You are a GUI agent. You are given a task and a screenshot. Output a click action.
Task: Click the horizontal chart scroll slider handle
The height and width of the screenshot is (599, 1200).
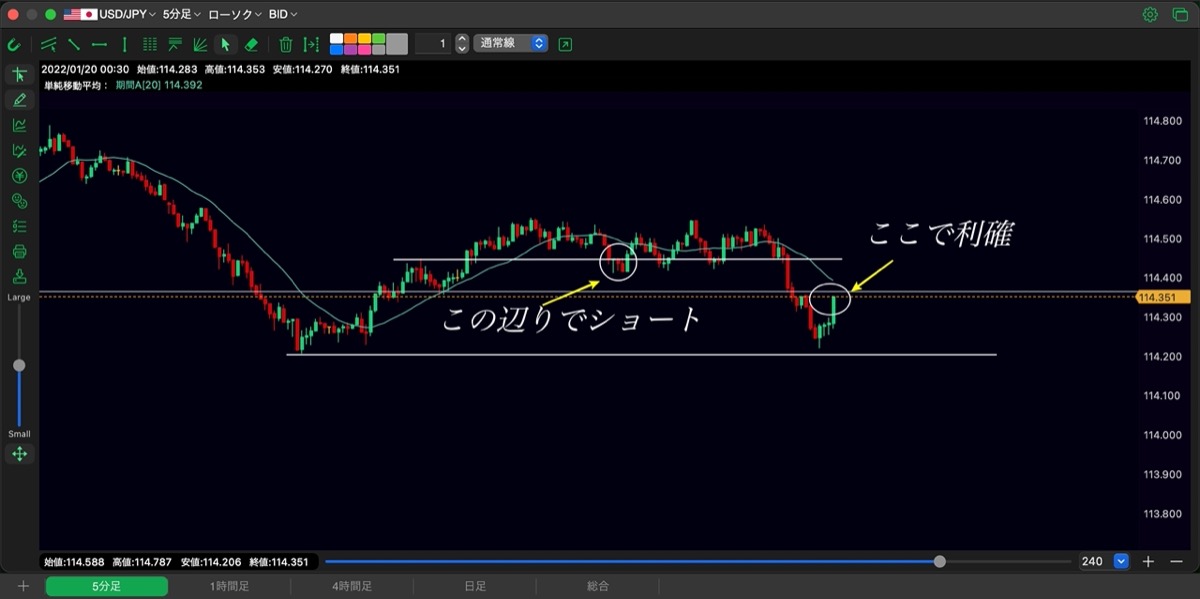tap(939, 562)
